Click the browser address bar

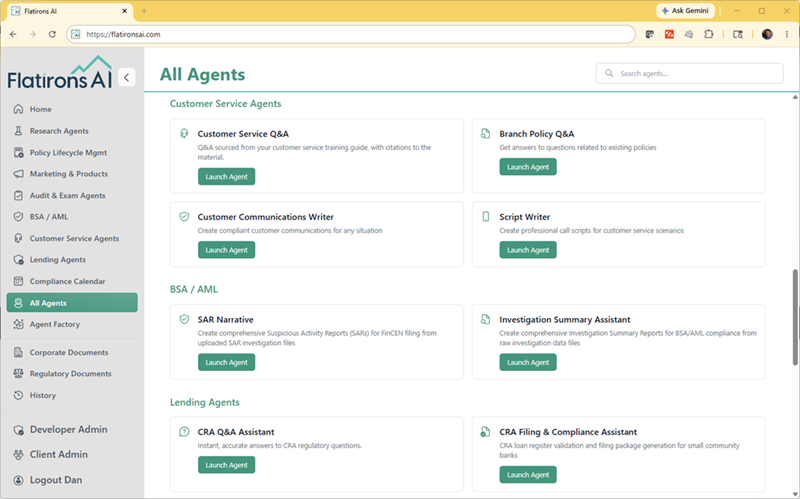coord(351,34)
